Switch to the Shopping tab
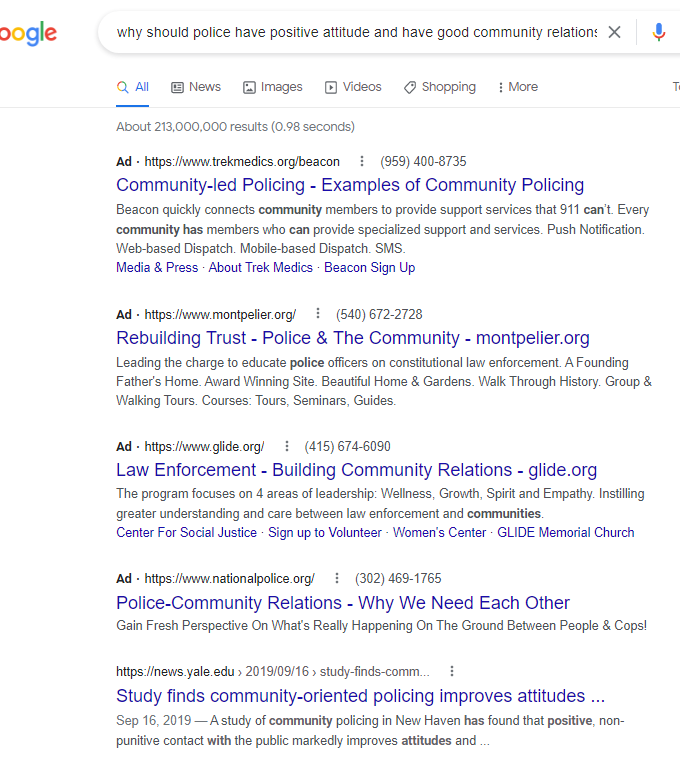Image resolution: width=680 pixels, height=765 pixels. coord(440,87)
